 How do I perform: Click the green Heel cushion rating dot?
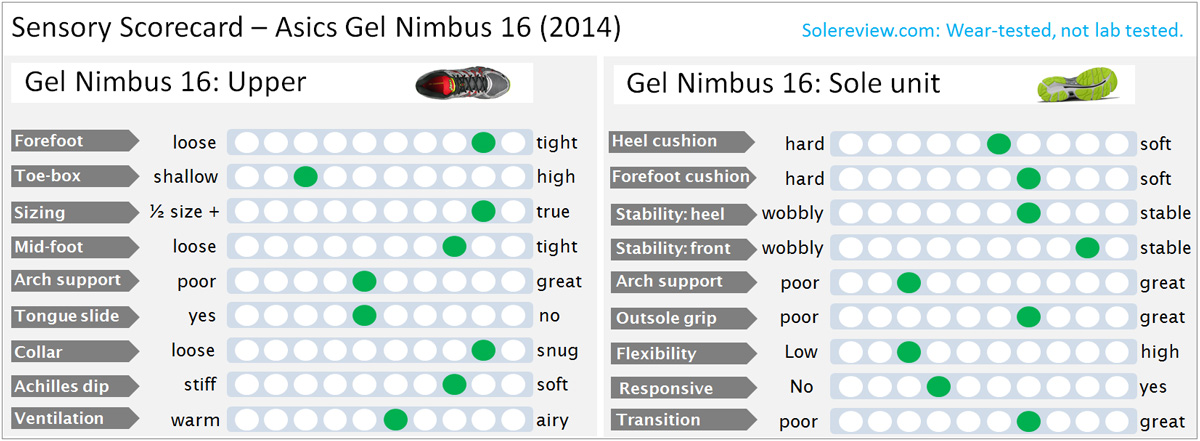[998, 144]
